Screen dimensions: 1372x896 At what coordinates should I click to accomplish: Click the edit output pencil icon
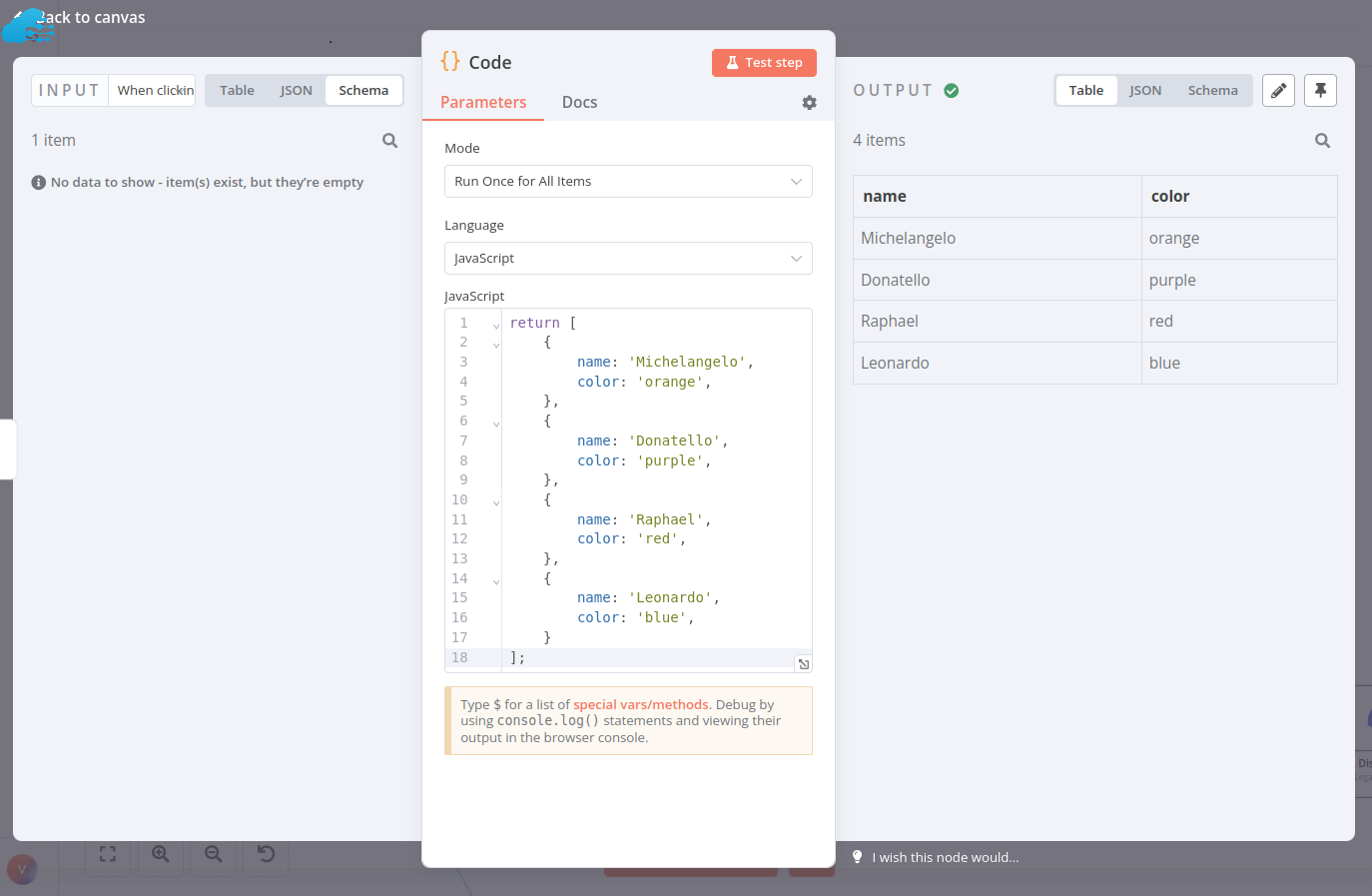(x=1278, y=91)
